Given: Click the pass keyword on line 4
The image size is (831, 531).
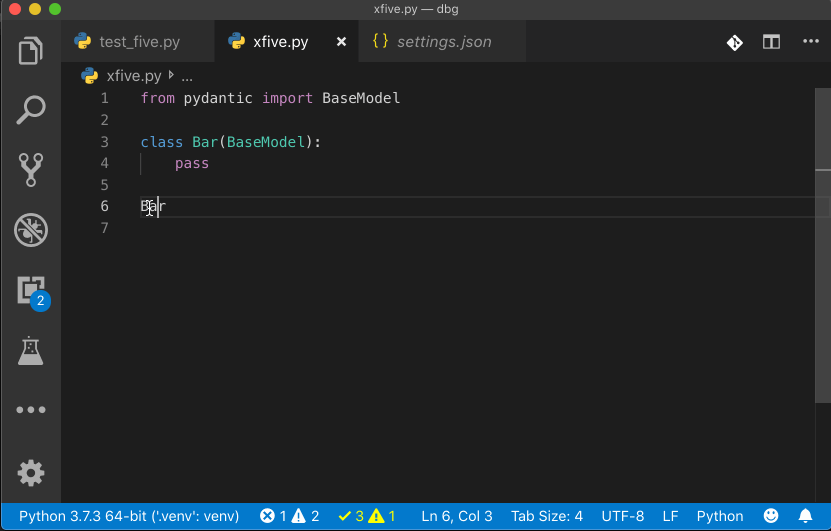Looking at the screenshot, I should 192,163.
